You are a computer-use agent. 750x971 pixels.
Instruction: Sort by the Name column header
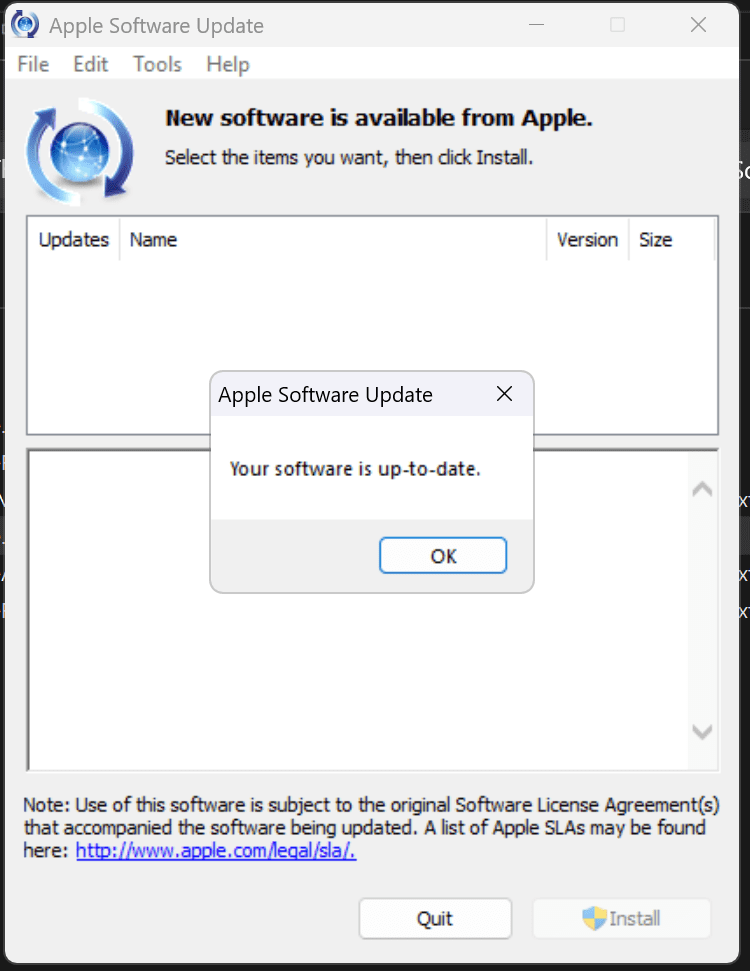333,239
